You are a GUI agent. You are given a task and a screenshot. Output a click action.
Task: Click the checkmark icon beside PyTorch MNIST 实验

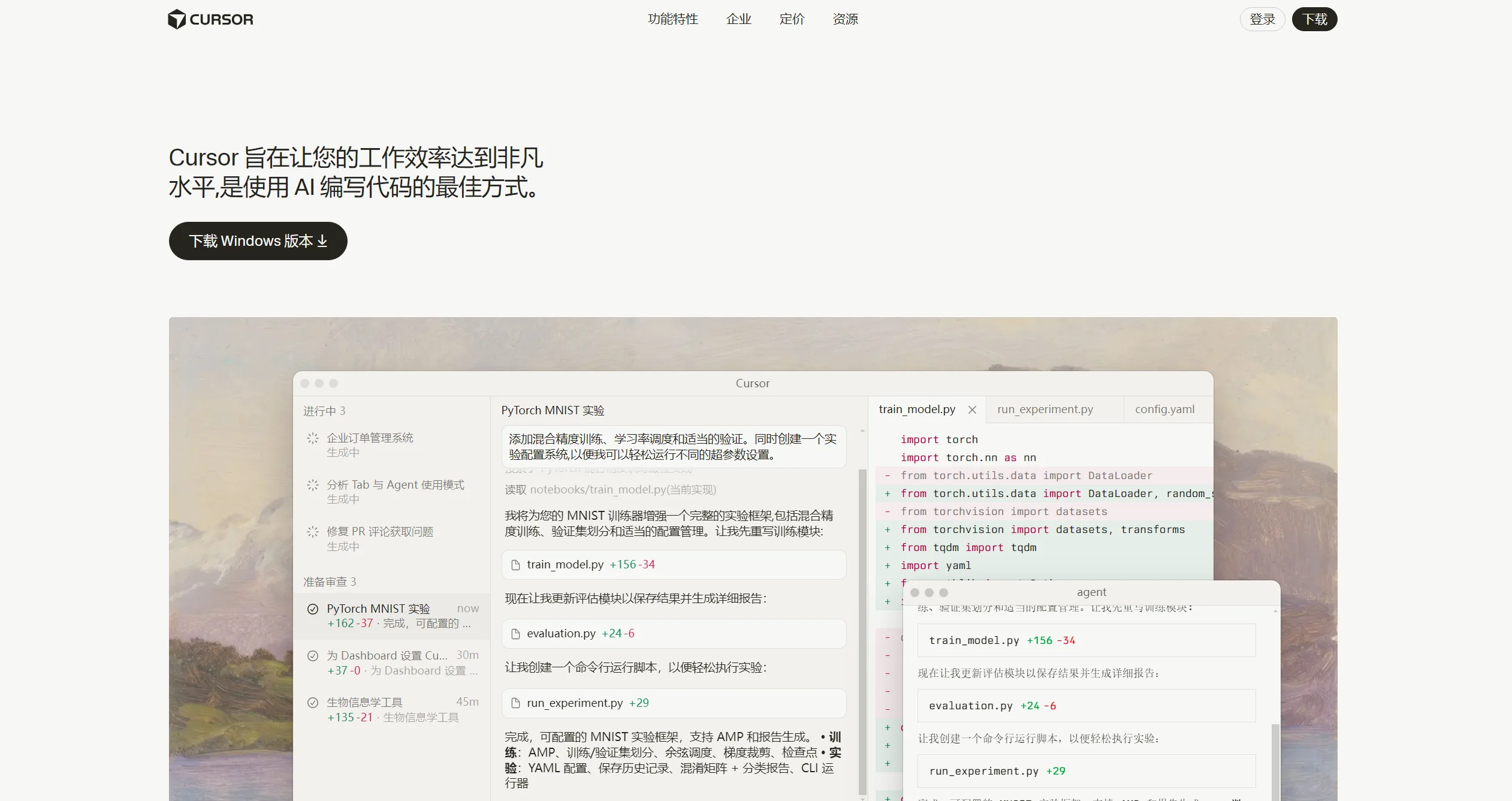pyautogui.click(x=313, y=609)
